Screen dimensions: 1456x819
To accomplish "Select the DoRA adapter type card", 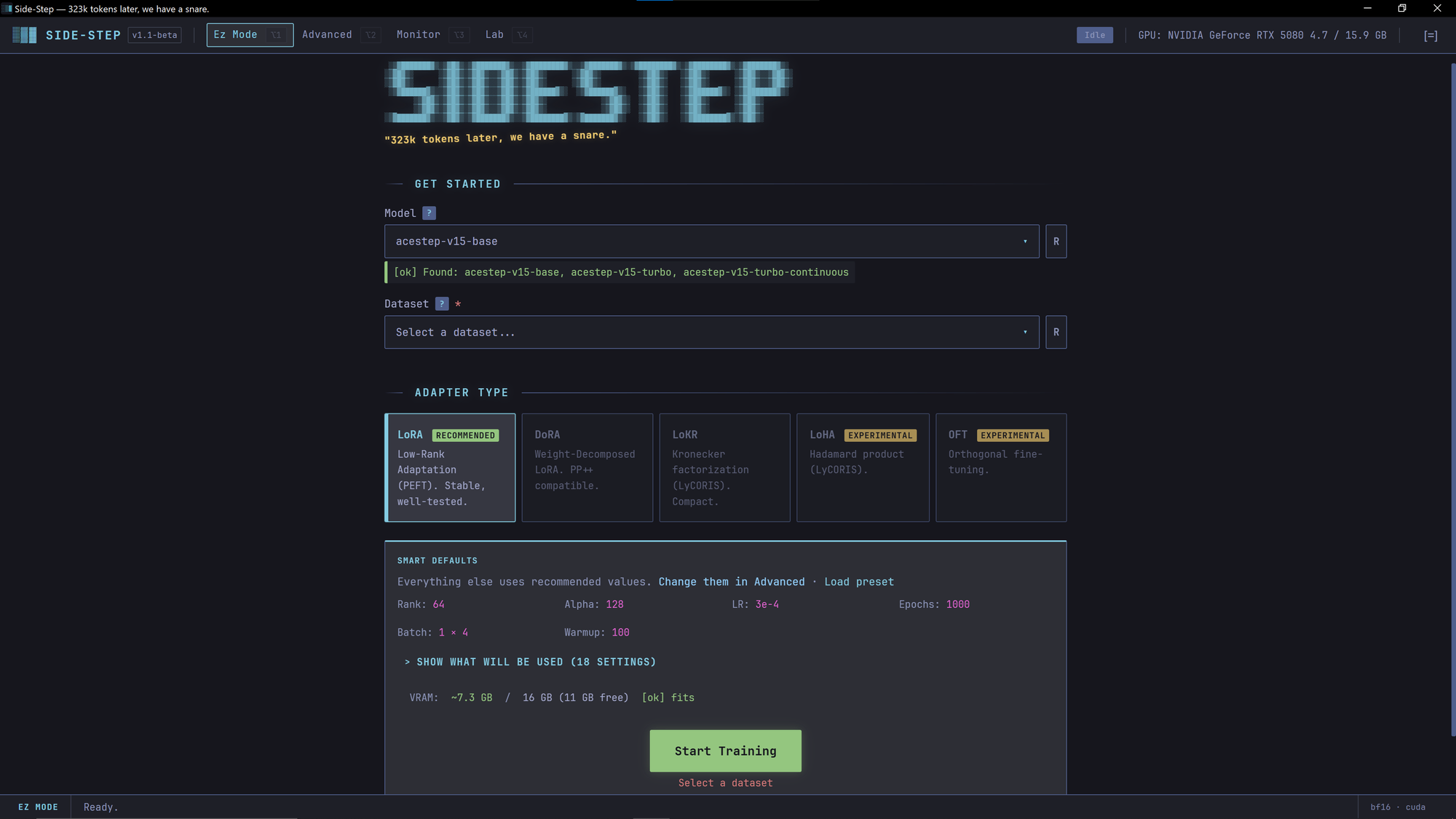I will 587,468.
